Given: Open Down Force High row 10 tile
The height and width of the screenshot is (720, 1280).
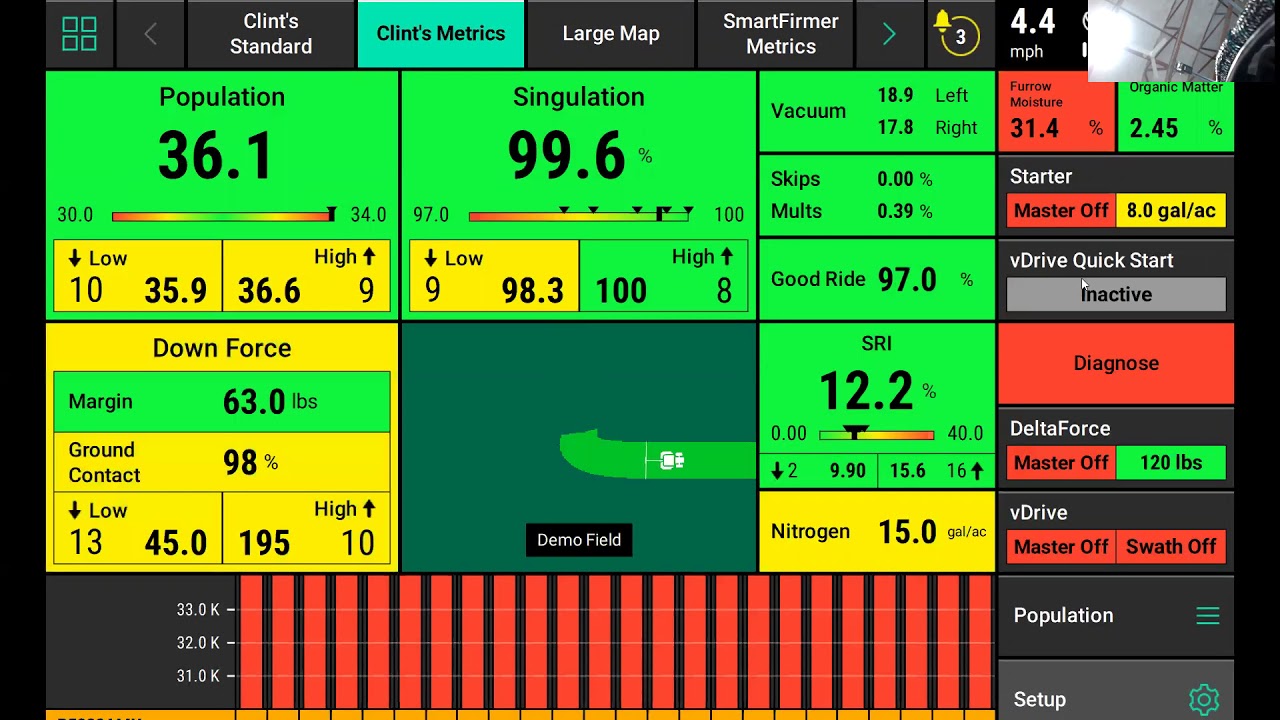Looking at the screenshot, I should [306, 528].
